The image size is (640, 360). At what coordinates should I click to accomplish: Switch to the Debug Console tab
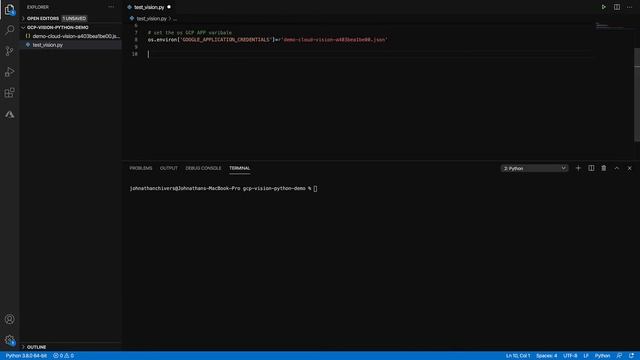(203, 168)
